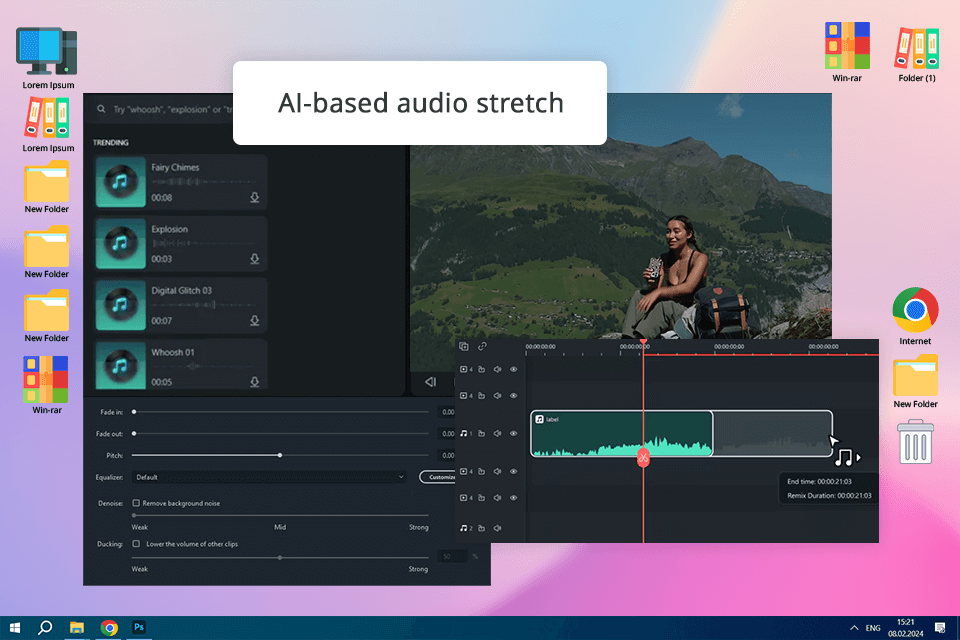The height and width of the screenshot is (640, 960).
Task: Download the Whoosh 01 sound effect
Action: point(255,382)
